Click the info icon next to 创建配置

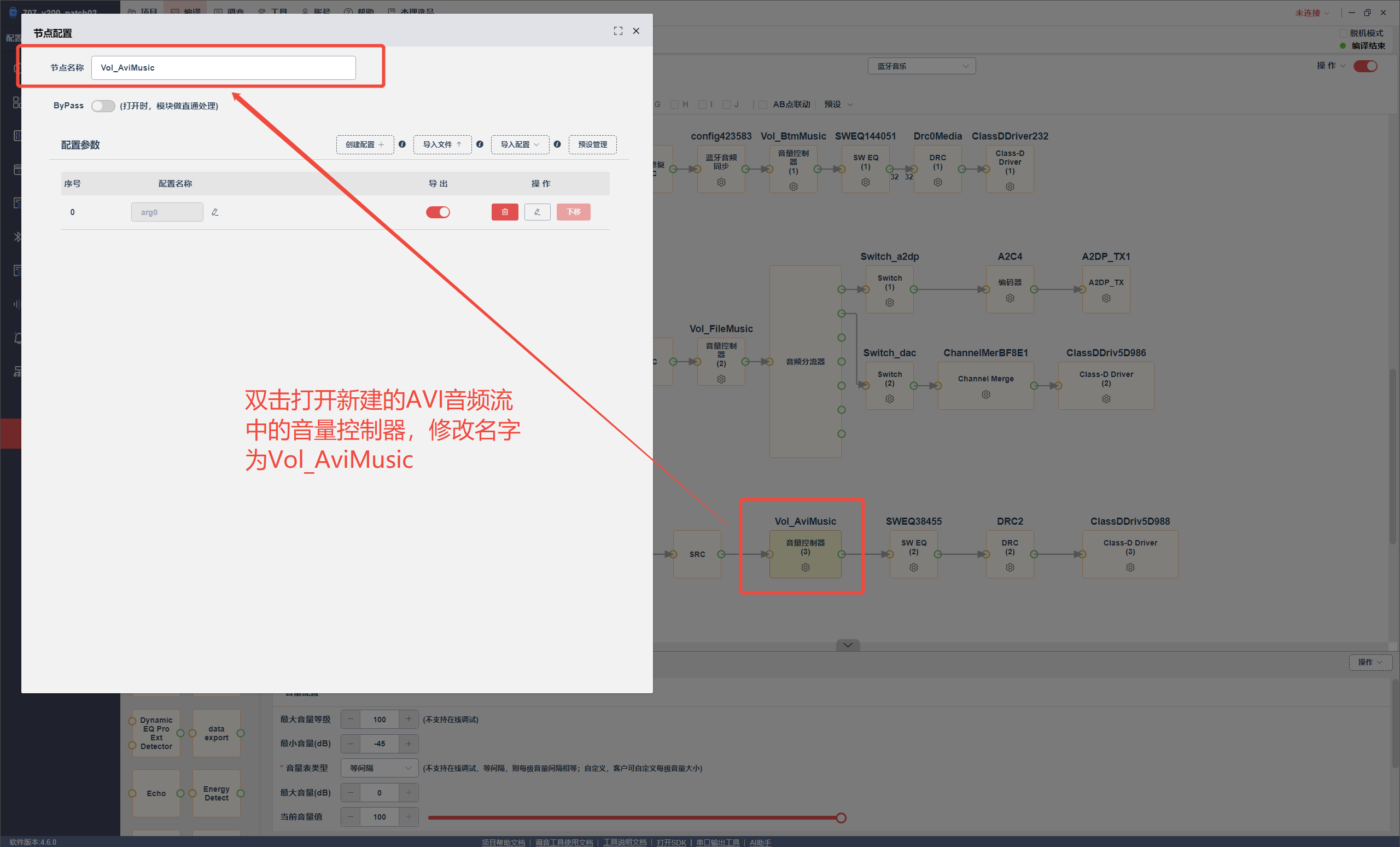[x=402, y=144]
